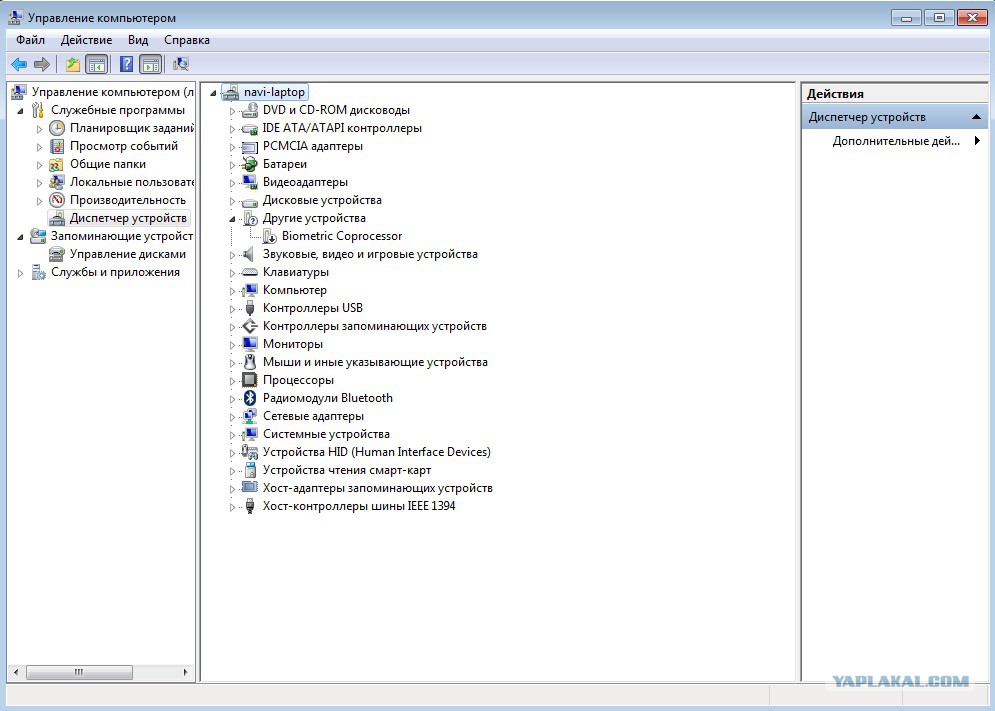Click the mouse icon for Мыши
This screenshot has width=995, height=711.
[x=249, y=362]
